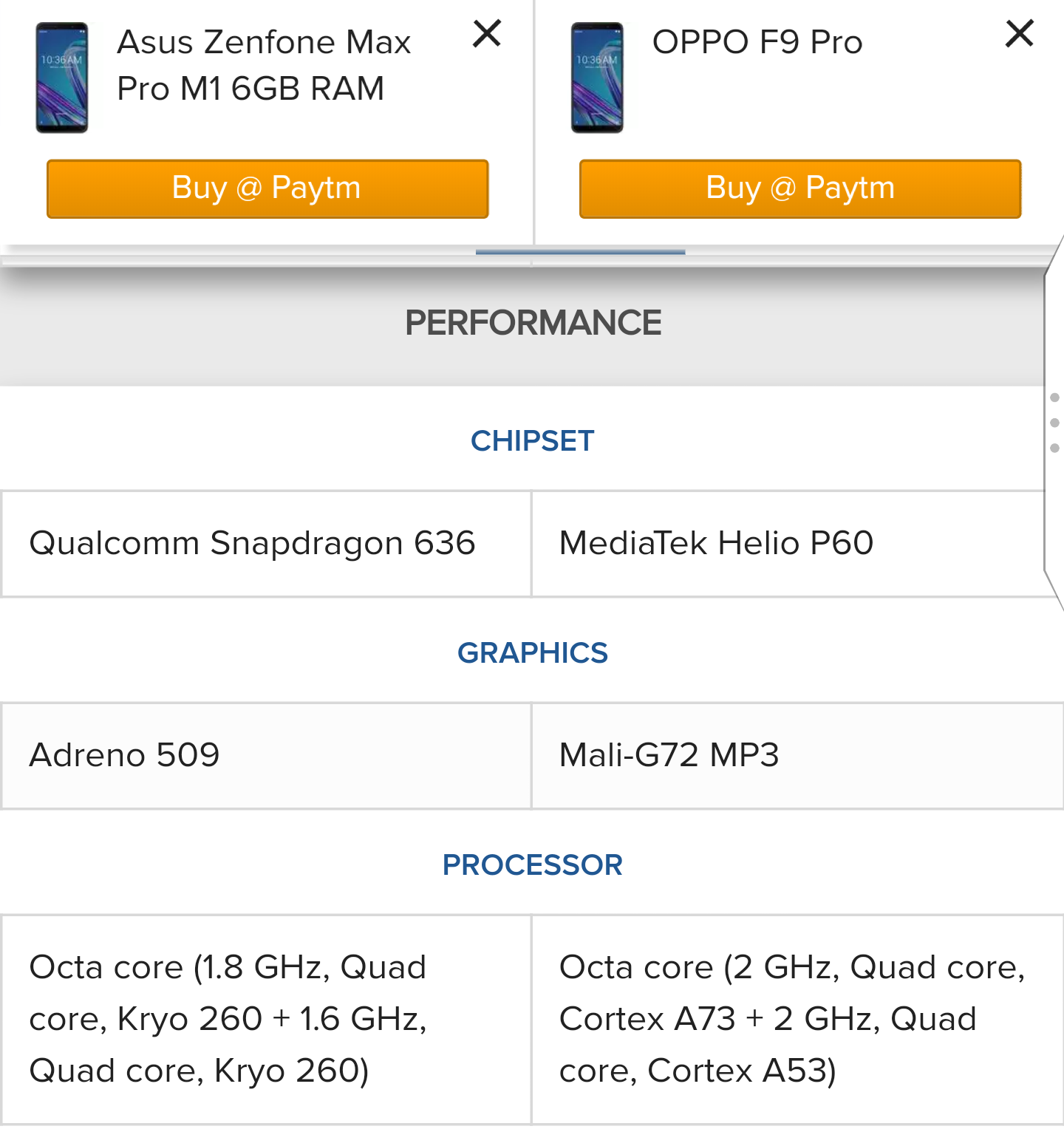Click the three-dot side panel handle
The height and width of the screenshot is (1129, 1064).
1054,423
